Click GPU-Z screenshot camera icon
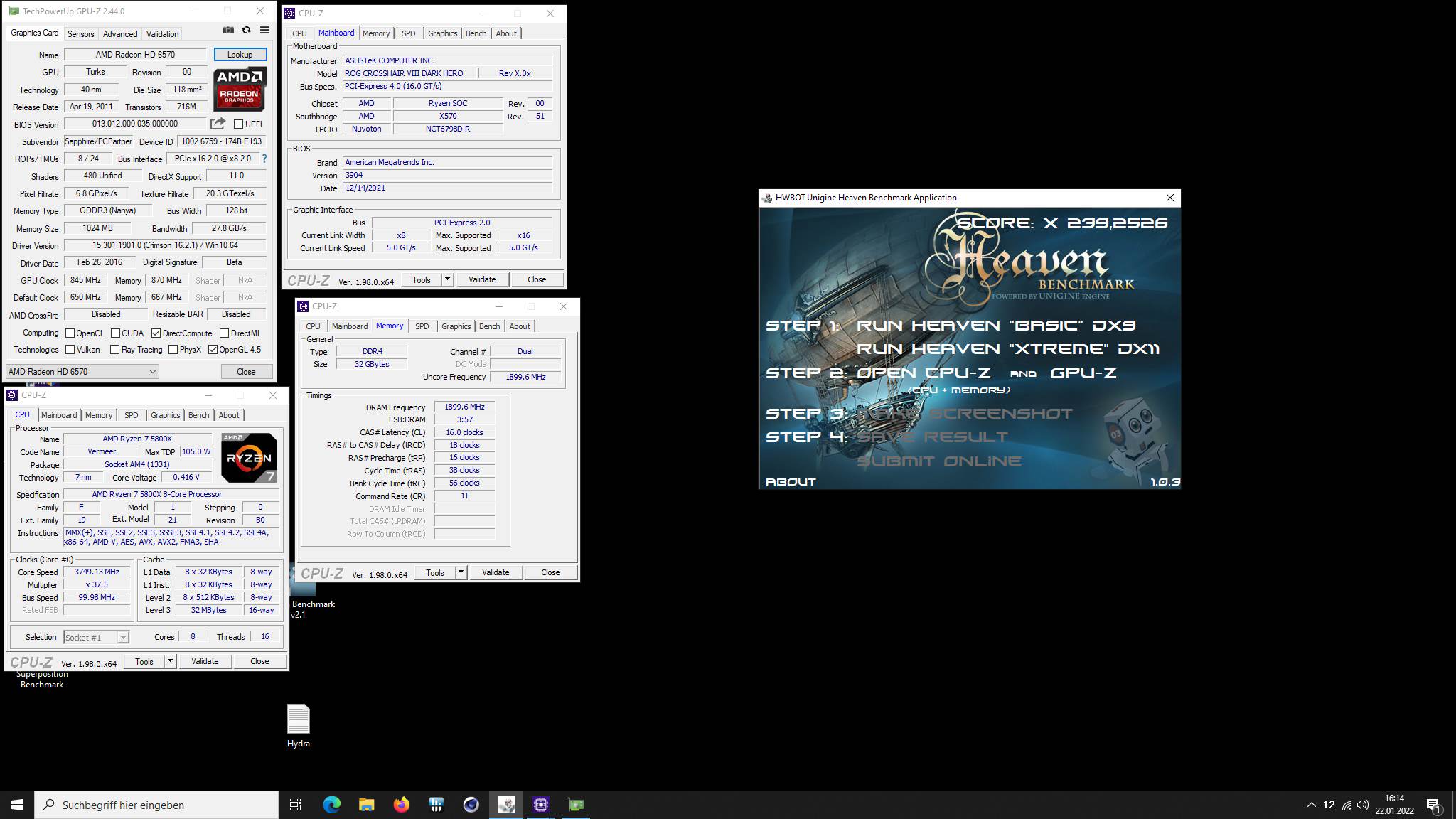Image resolution: width=1456 pixels, height=819 pixels. click(227, 30)
